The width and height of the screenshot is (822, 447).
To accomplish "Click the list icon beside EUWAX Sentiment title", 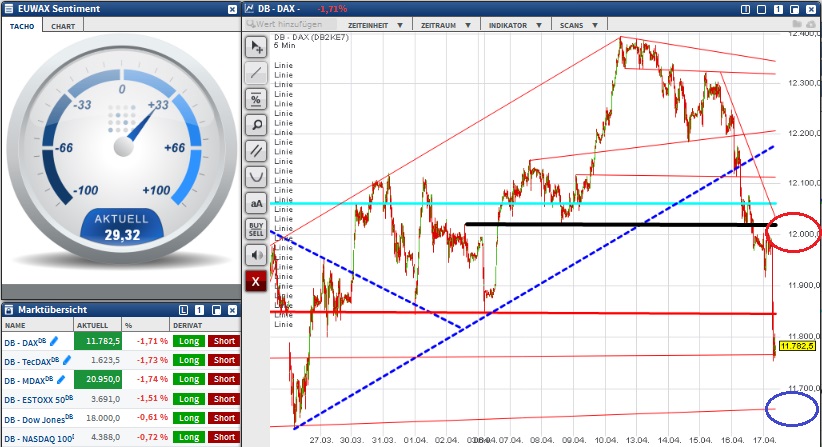I will [x=9, y=9].
